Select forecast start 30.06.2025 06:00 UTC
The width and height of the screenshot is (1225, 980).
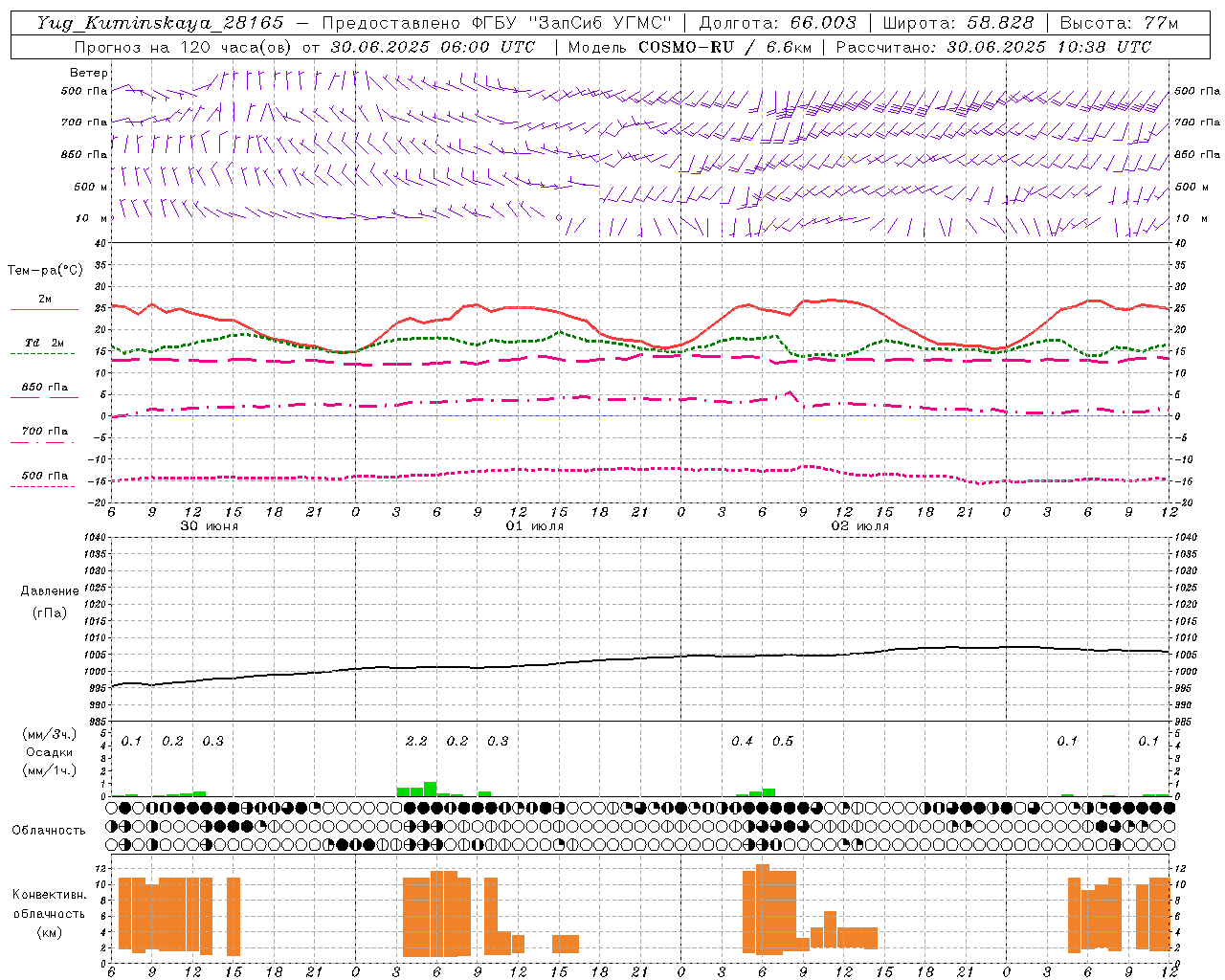tap(433, 47)
